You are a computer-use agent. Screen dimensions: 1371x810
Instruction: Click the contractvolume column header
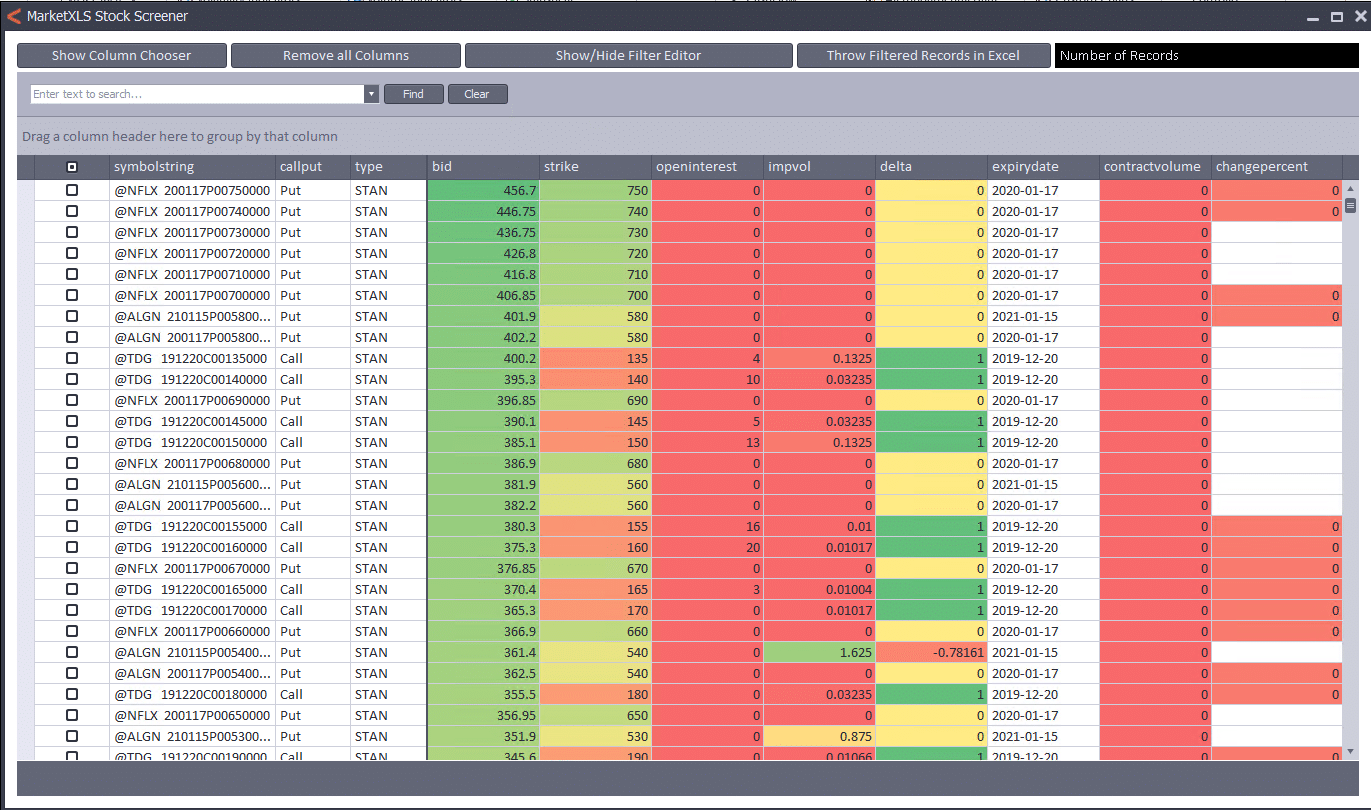tap(1155, 167)
